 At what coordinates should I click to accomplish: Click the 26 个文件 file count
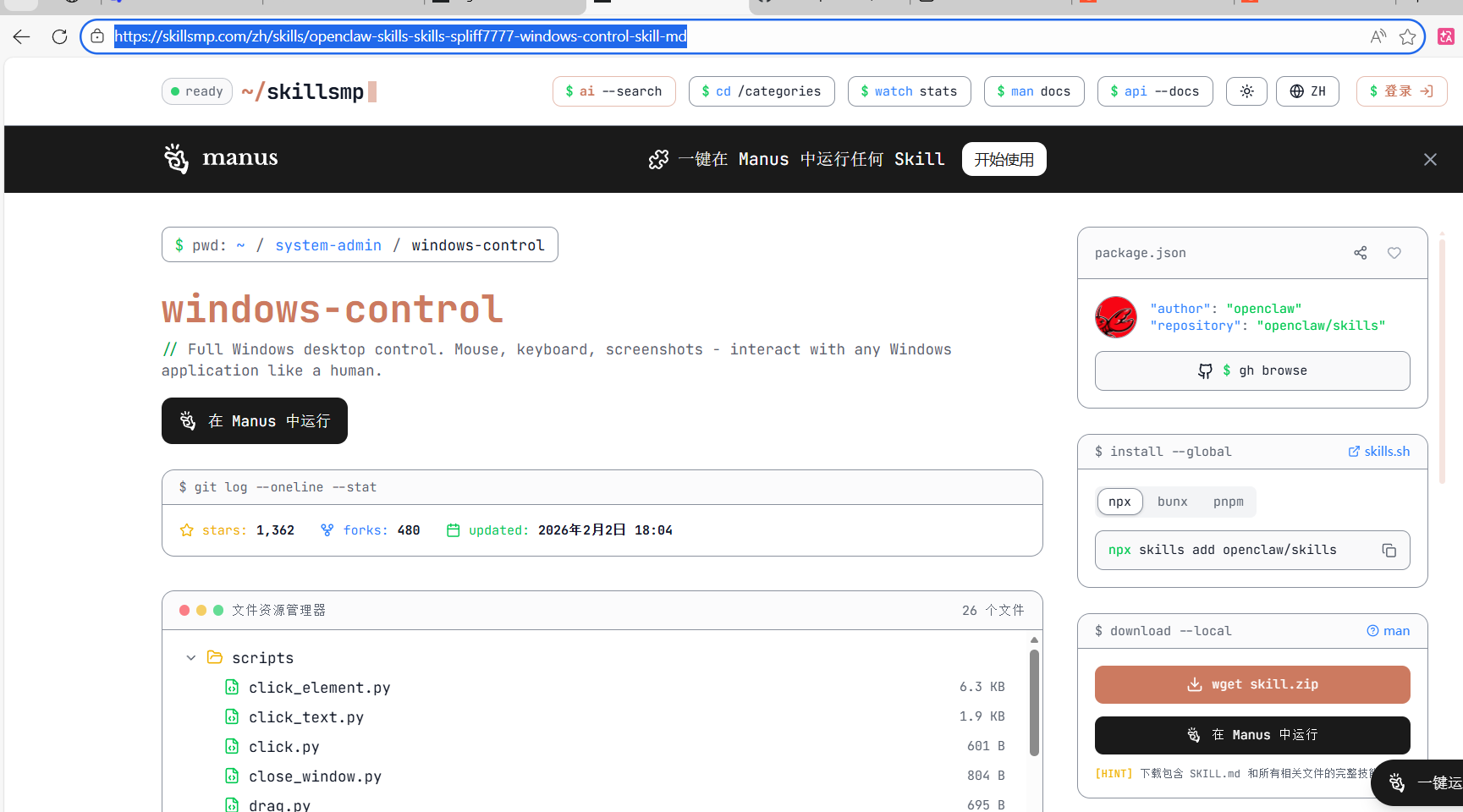[993, 610]
